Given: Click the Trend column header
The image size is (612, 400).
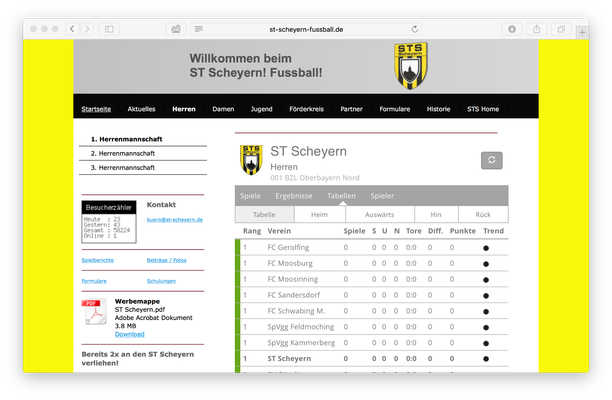Looking at the screenshot, I should 493,231.
